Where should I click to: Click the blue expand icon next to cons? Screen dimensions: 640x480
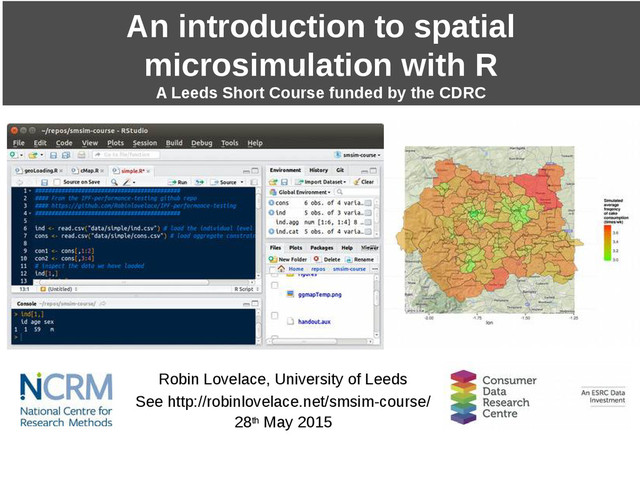coord(271,203)
